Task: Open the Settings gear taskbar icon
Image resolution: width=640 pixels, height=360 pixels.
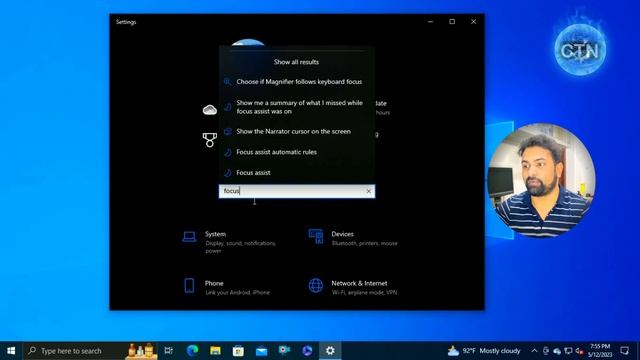Action: pos(330,351)
